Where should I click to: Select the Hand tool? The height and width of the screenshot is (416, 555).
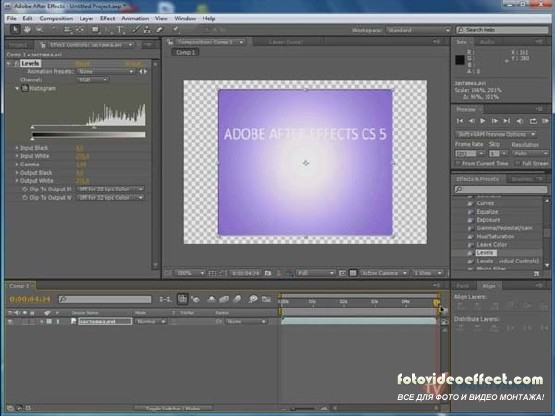[x=27, y=29]
